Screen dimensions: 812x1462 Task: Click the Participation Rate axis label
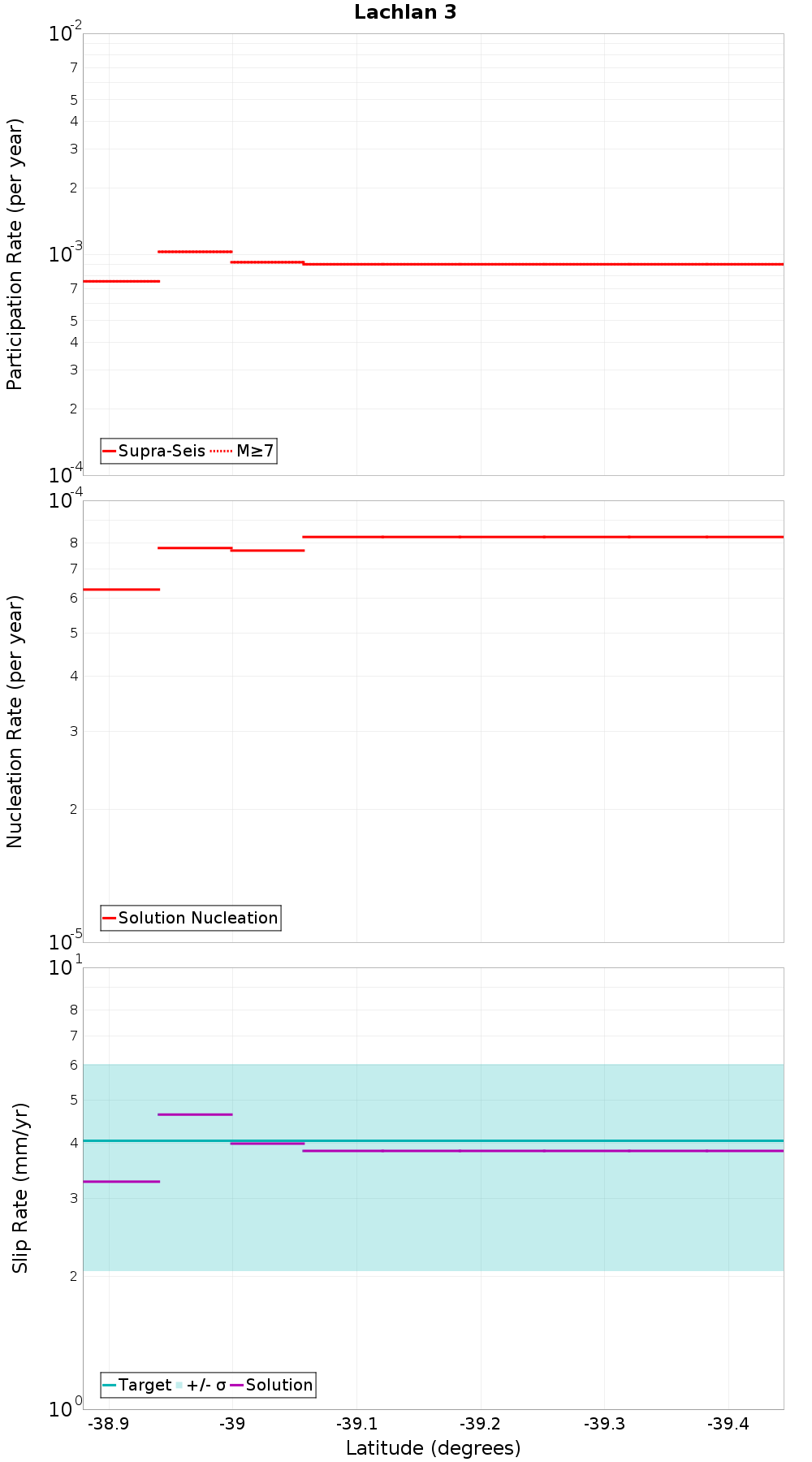(x=15, y=254)
